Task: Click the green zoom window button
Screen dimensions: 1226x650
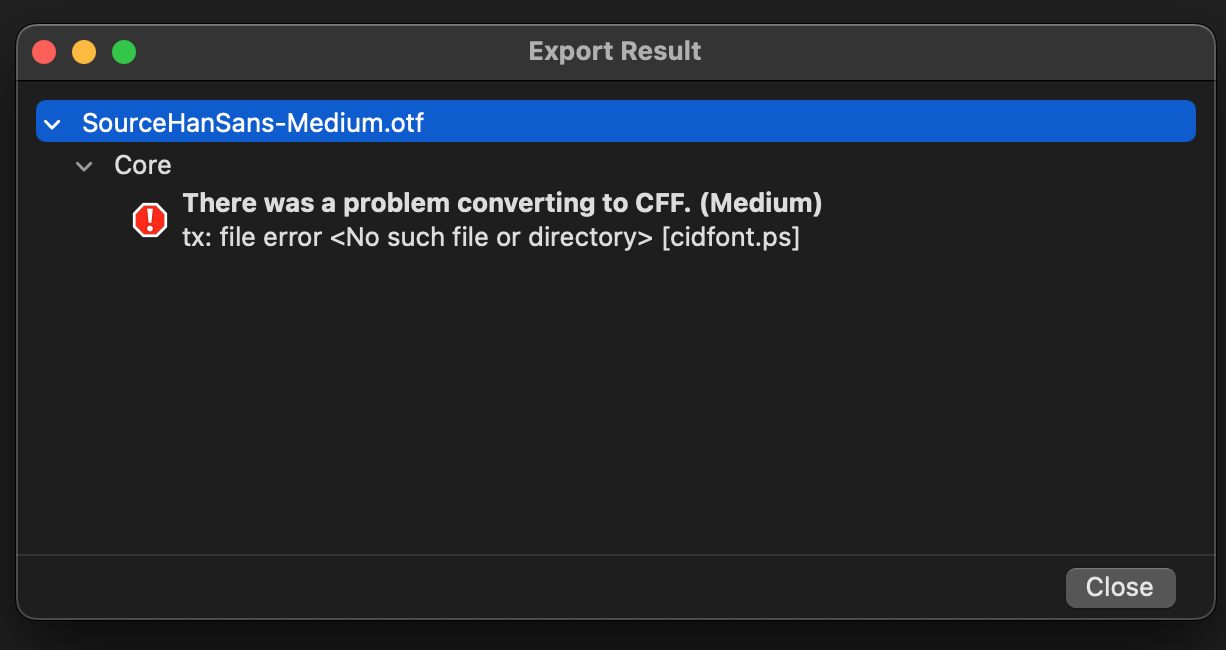Action: point(124,52)
